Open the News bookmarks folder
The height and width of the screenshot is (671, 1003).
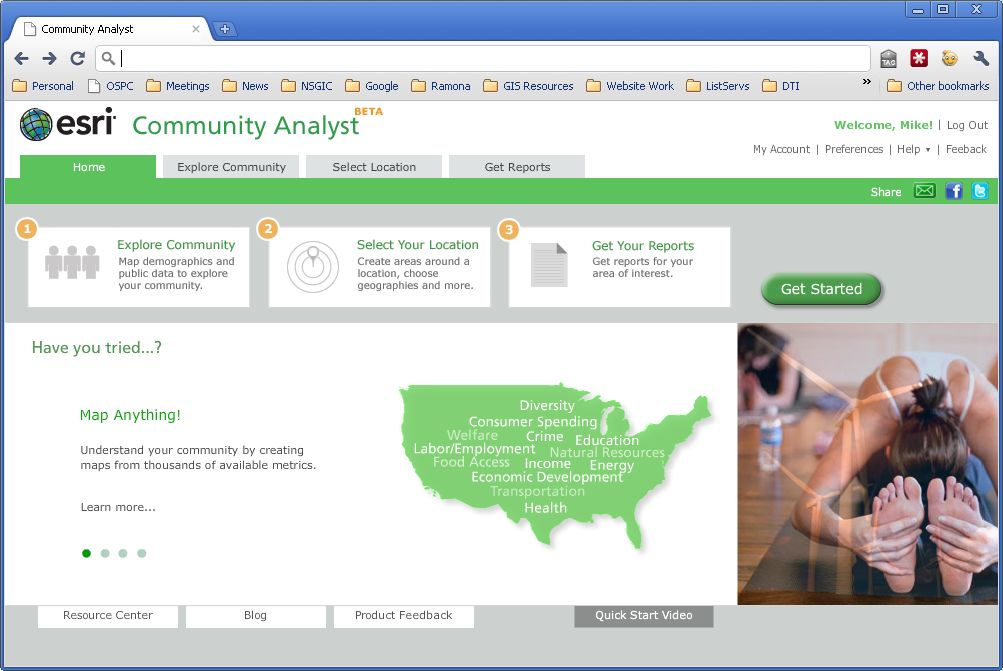245,86
